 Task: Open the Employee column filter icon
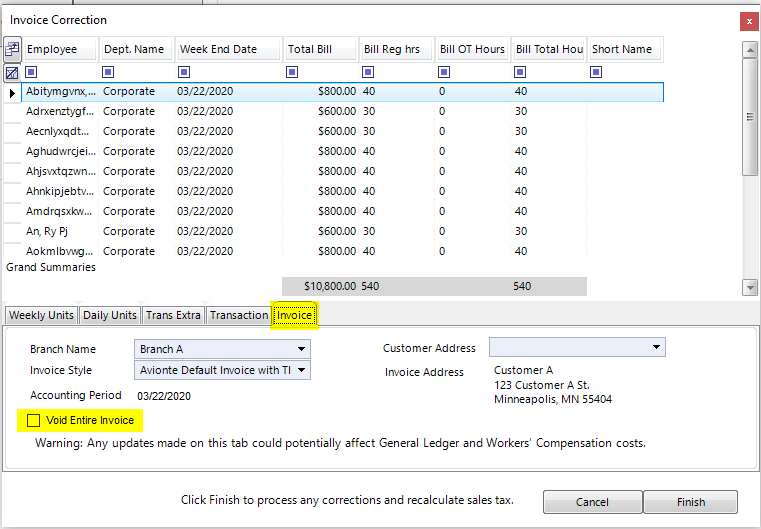(31, 72)
